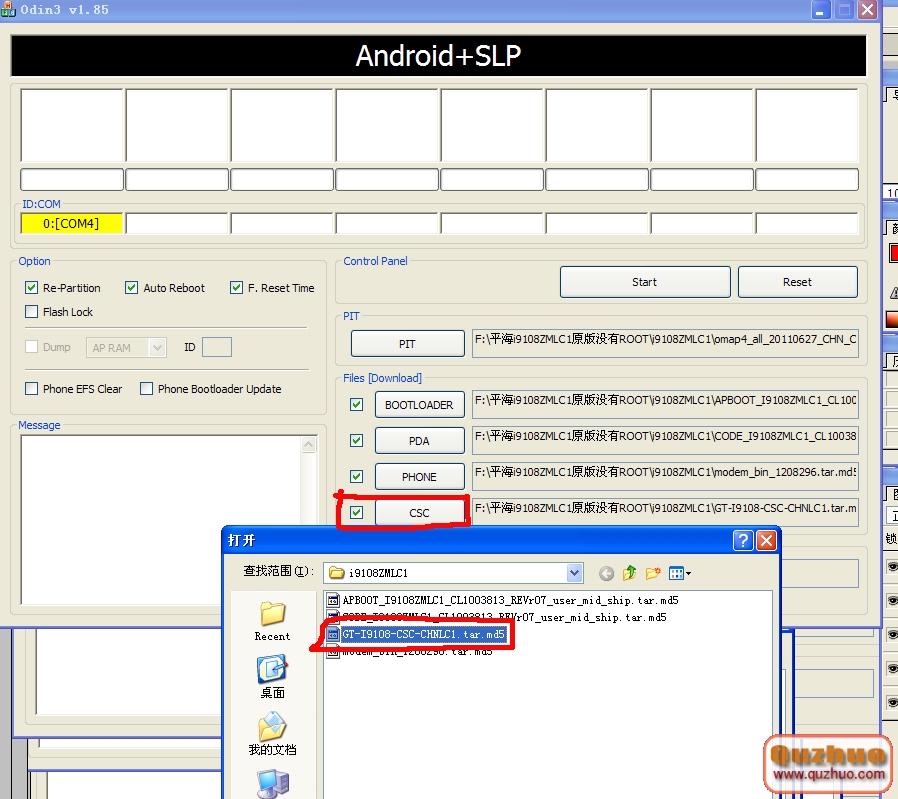Uncheck the CSC file checkbox
This screenshot has width=898, height=799.
(356, 513)
